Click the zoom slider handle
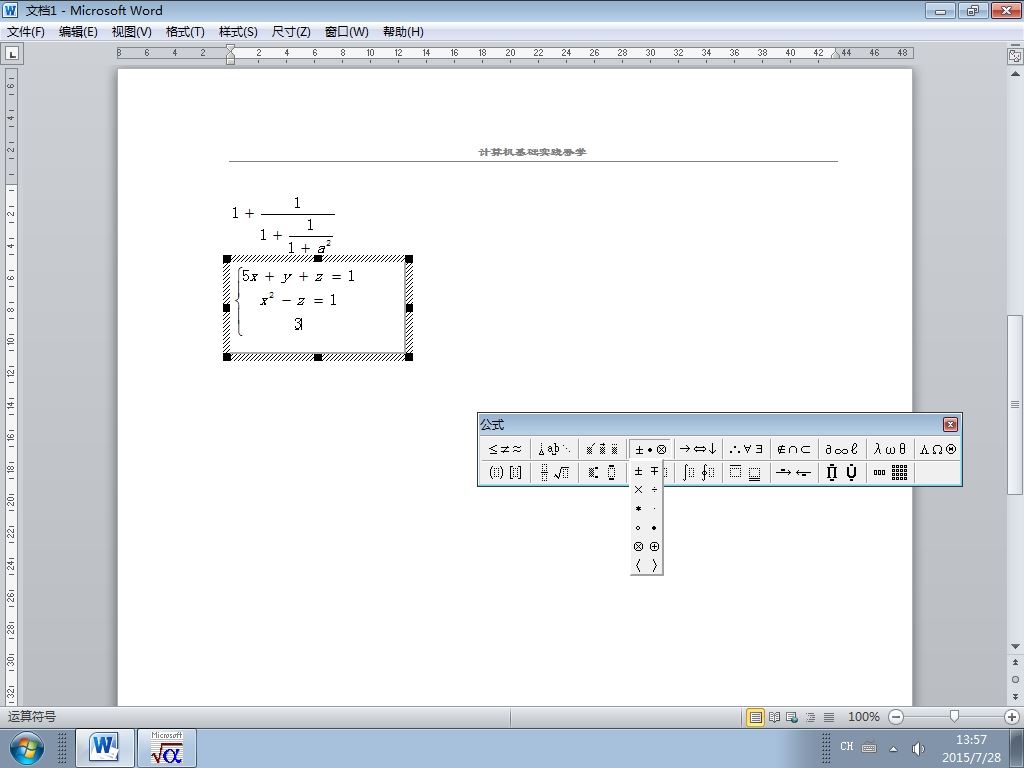The height and width of the screenshot is (768, 1024). (954, 717)
